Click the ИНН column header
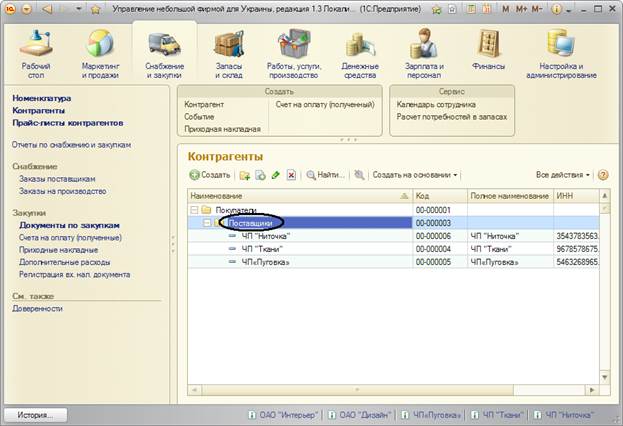This screenshot has width=623, height=426. 576,196
